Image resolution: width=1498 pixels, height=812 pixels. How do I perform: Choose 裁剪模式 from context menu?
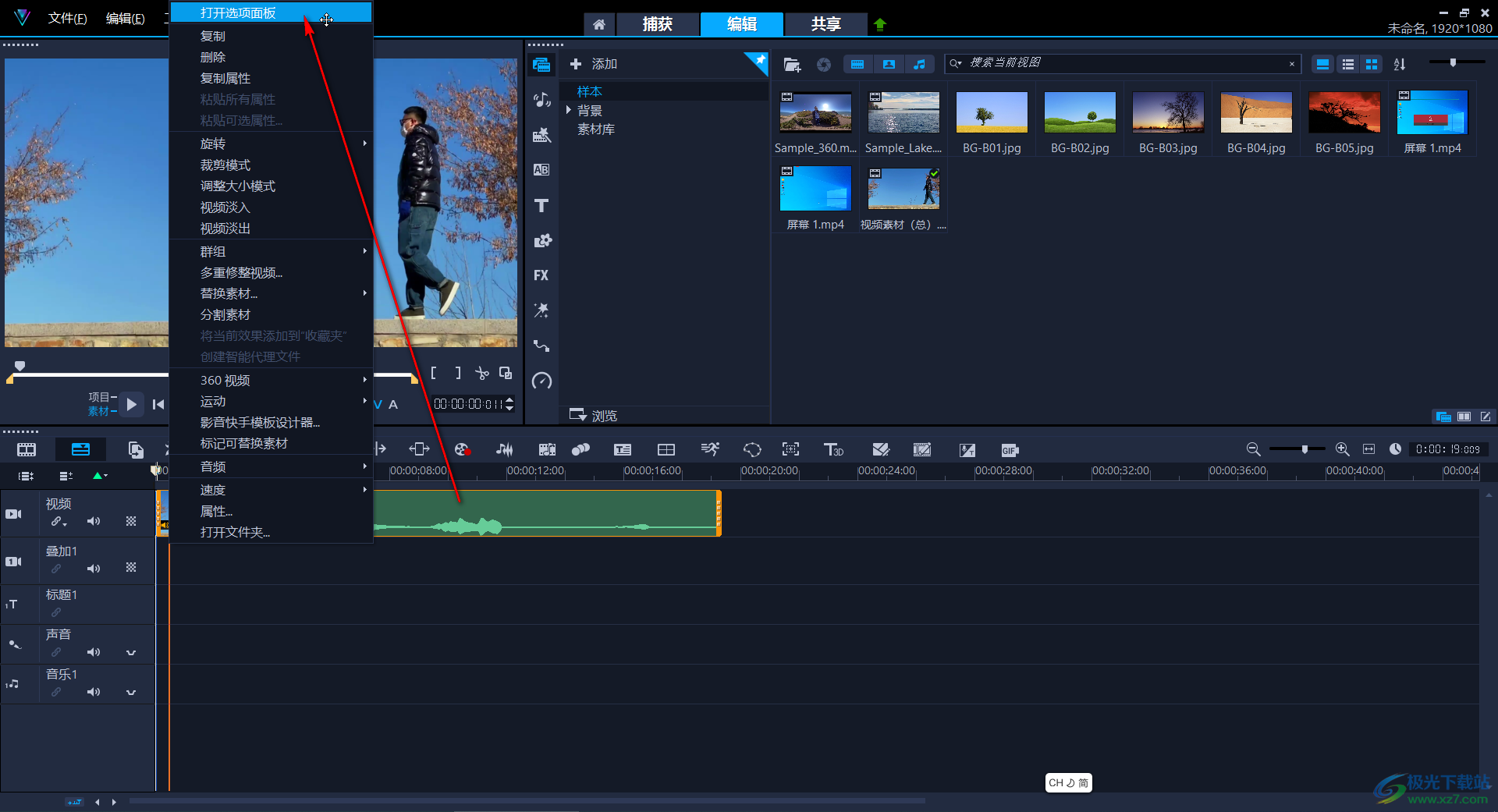271,165
